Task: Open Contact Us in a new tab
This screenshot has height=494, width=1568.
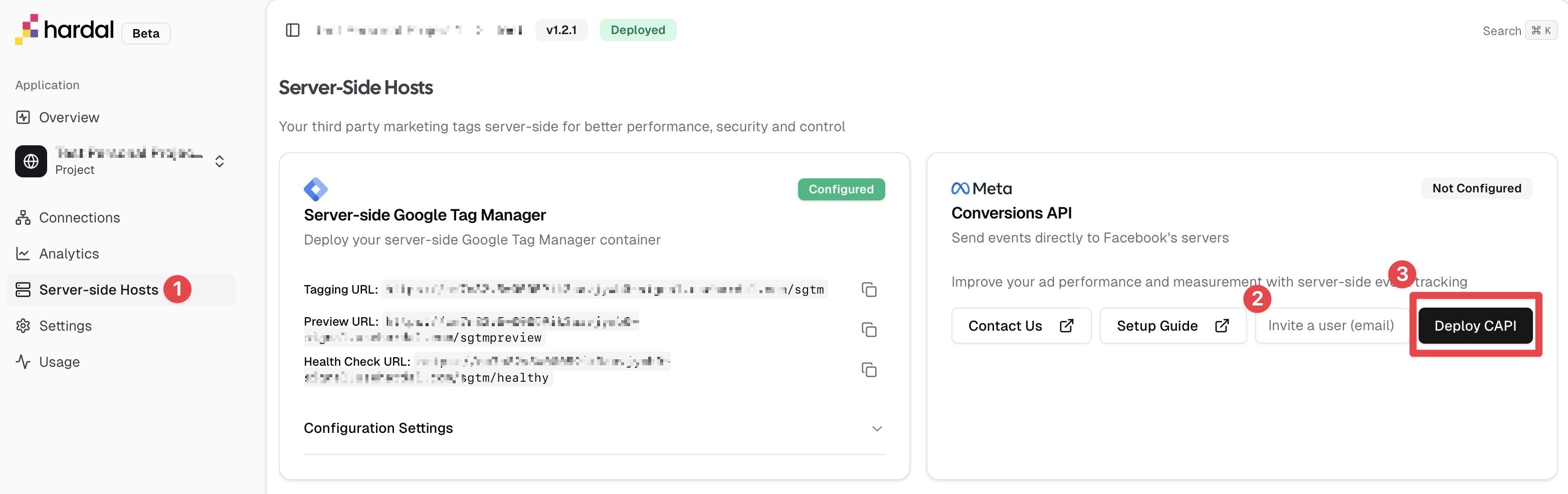Action: (x=1021, y=326)
